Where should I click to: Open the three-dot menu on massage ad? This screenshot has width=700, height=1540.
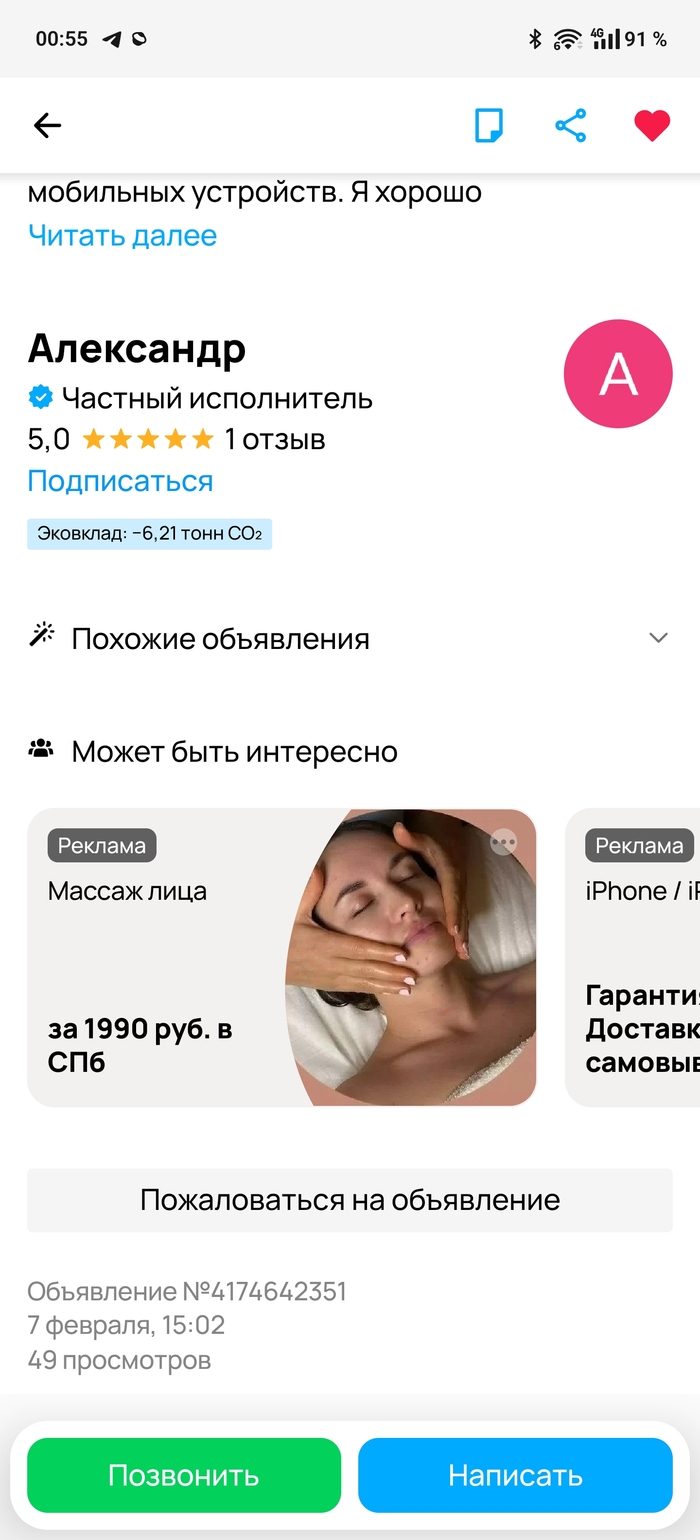click(x=504, y=842)
